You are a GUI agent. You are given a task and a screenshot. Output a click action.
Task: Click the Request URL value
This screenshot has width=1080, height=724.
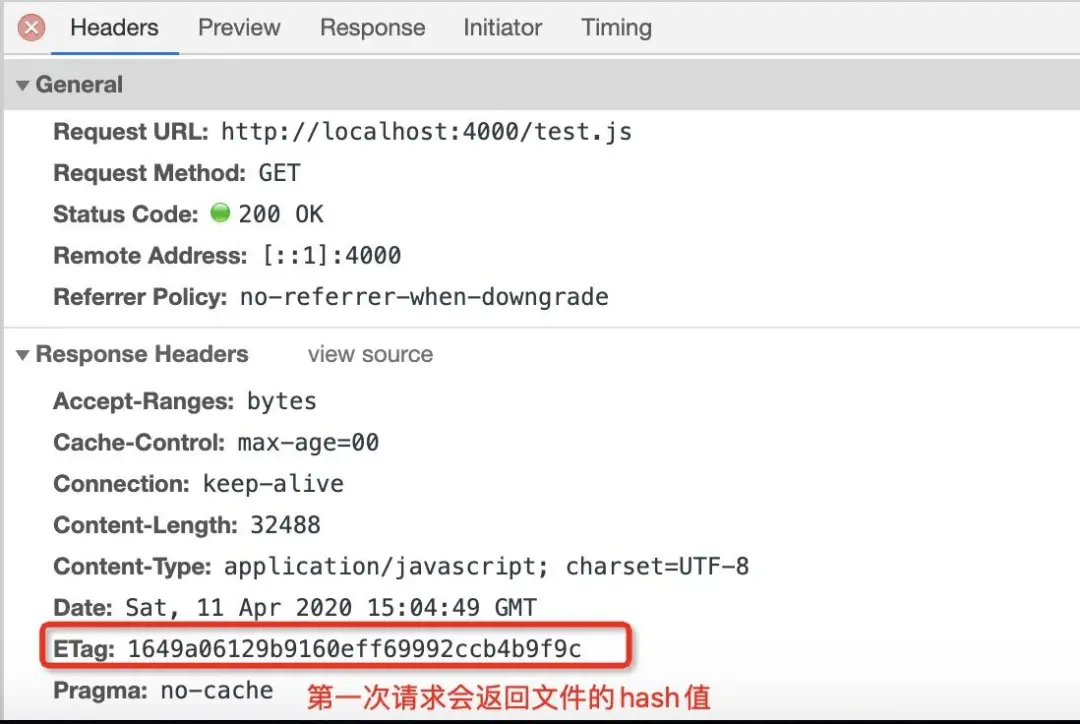point(426,132)
